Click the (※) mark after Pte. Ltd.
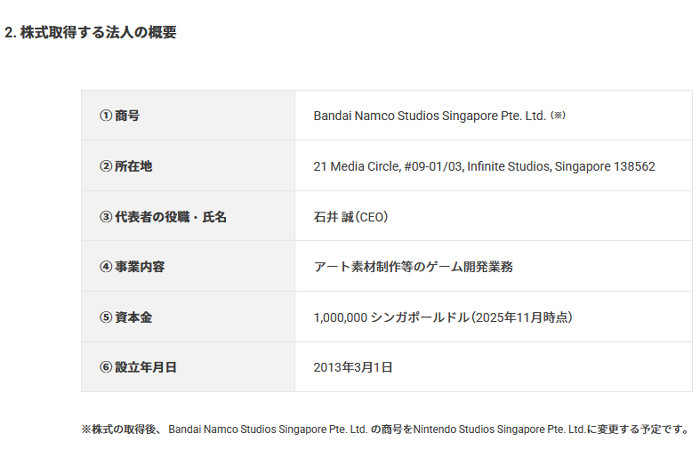 [558, 115]
